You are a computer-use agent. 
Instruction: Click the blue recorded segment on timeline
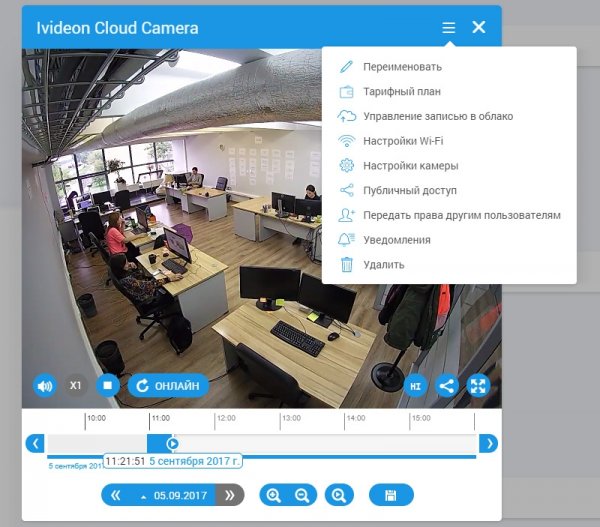point(157,444)
